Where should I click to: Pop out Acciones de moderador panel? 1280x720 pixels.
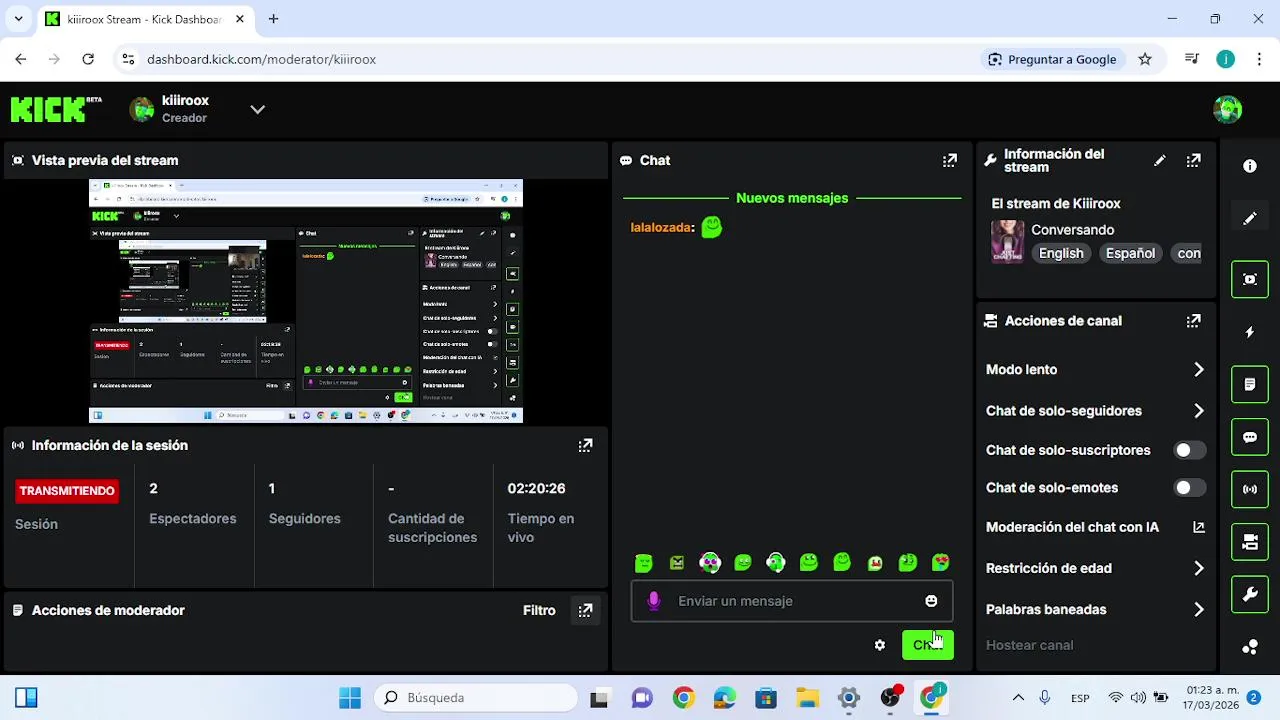tap(586, 610)
